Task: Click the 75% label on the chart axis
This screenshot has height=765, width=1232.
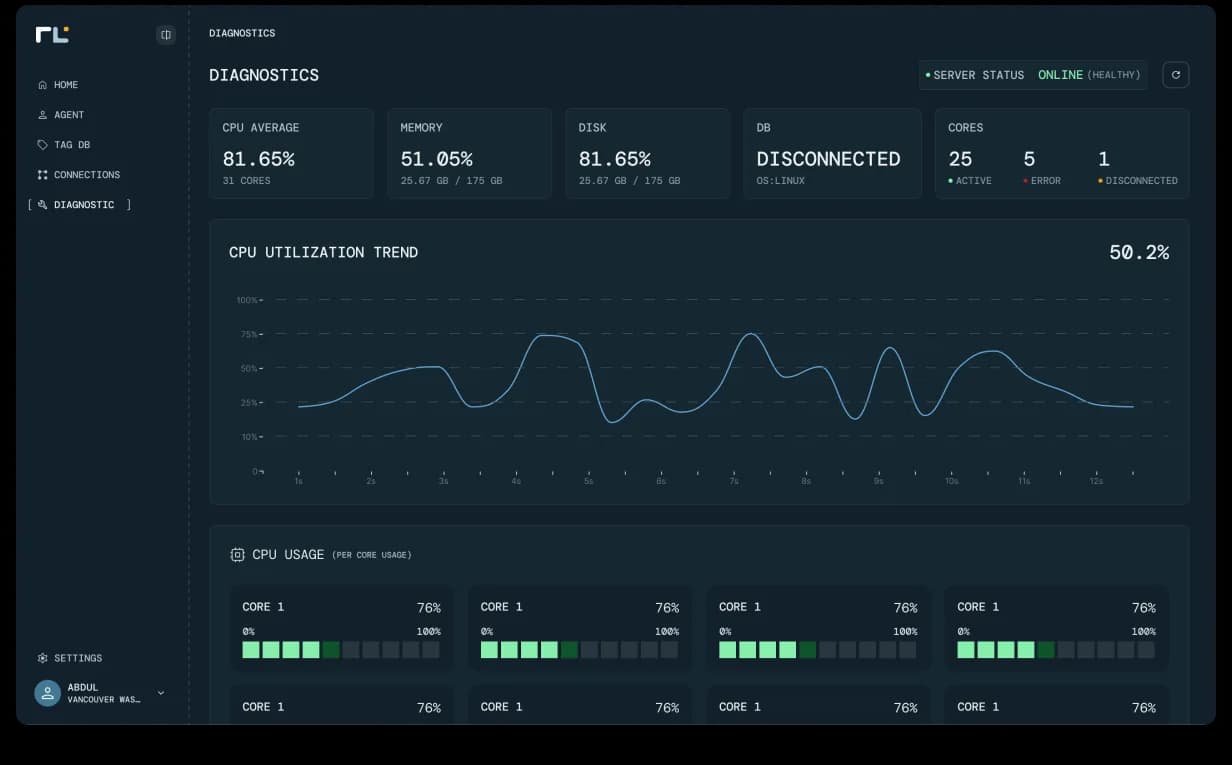Action: click(249, 334)
